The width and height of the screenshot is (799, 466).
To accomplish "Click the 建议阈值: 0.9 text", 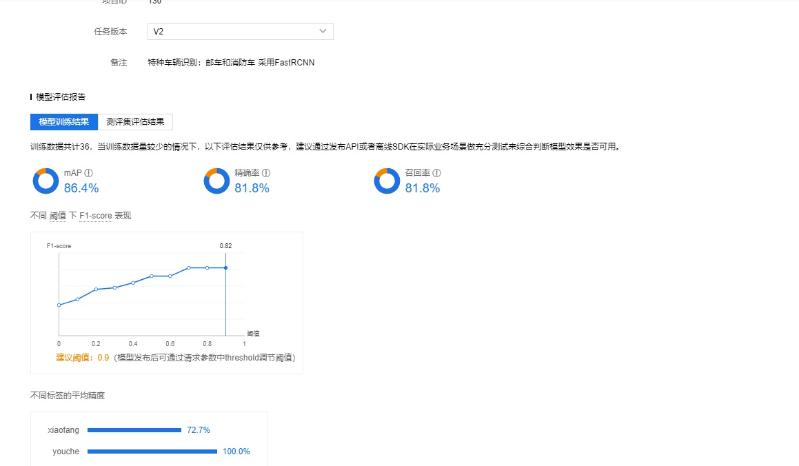I will pyautogui.click(x=83, y=358).
